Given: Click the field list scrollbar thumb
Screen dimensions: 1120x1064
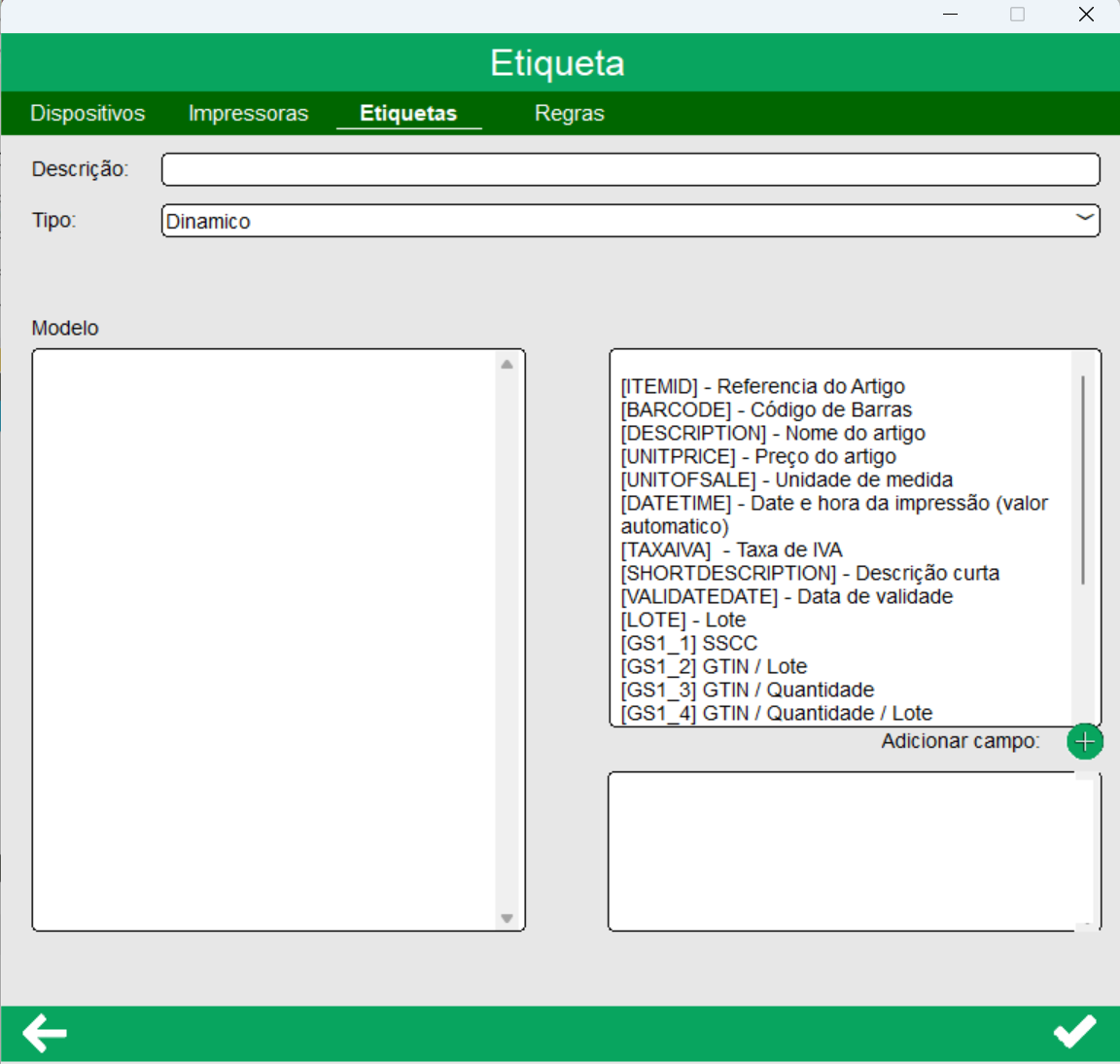Looking at the screenshot, I should (x=1083, y=479).
